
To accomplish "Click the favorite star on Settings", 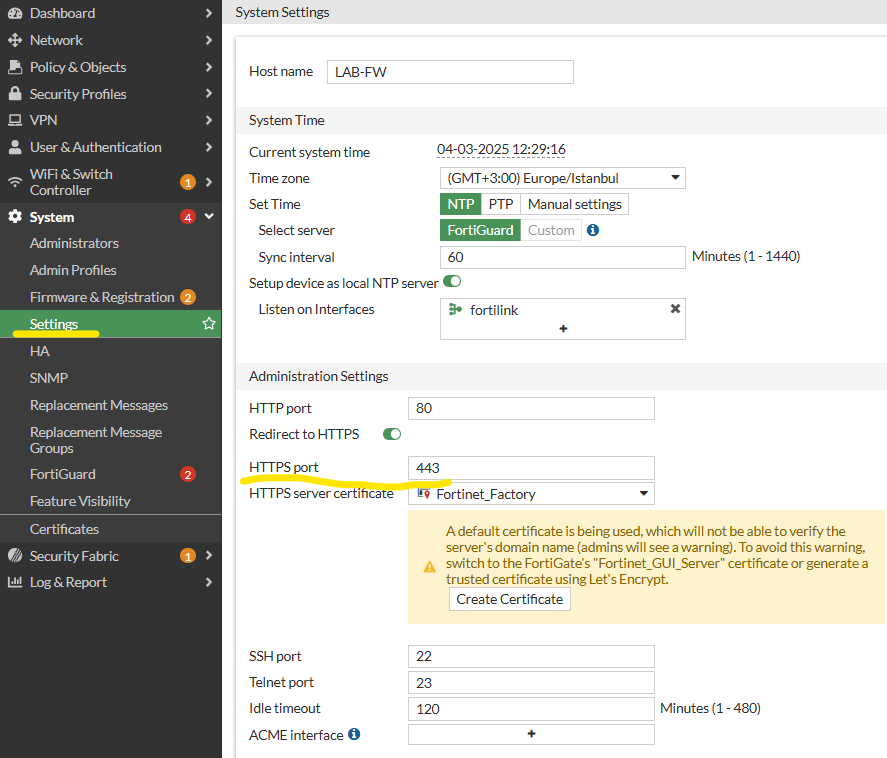I will click(209, 324).
